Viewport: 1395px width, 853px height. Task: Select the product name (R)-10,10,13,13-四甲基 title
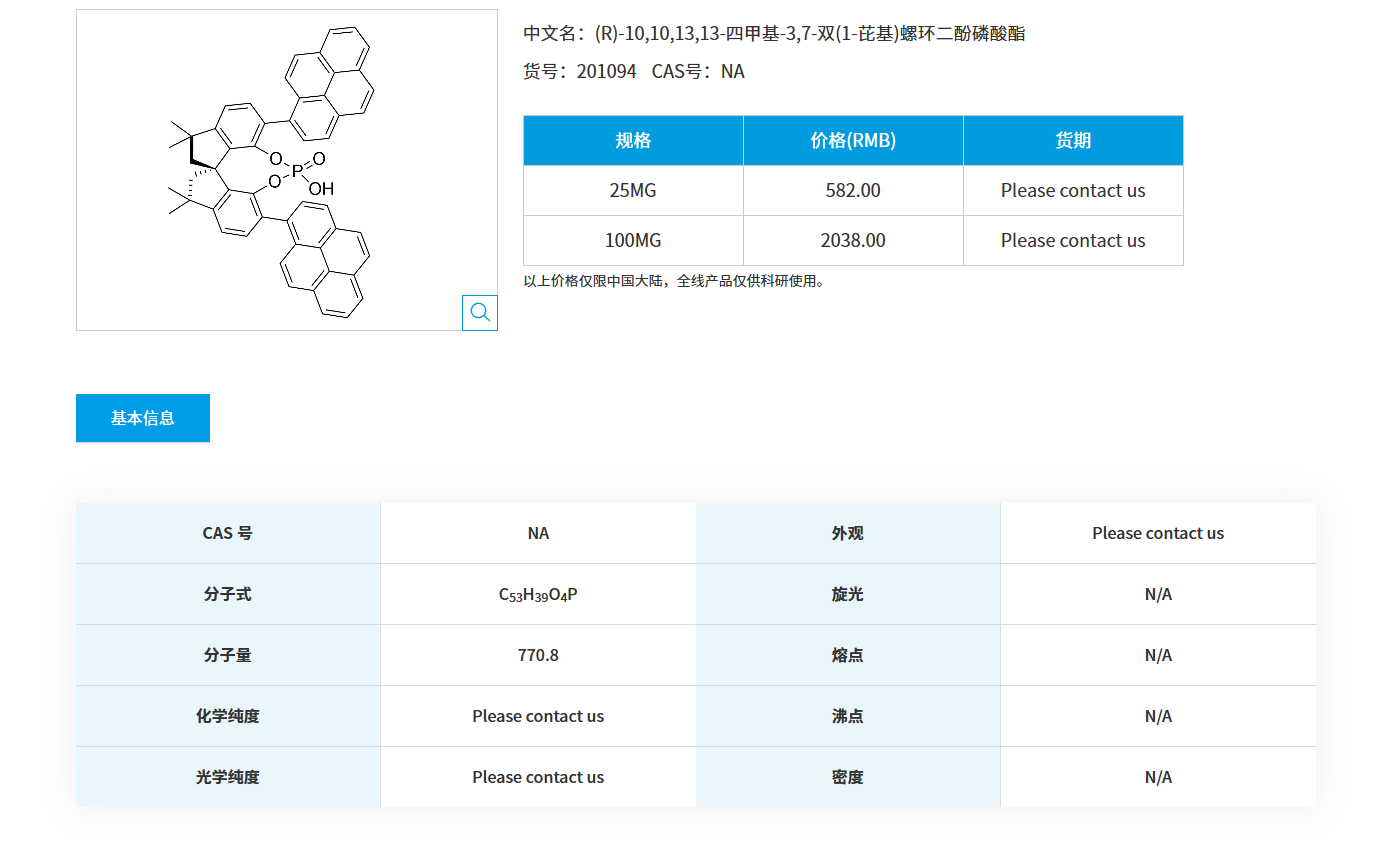point(775,33)
